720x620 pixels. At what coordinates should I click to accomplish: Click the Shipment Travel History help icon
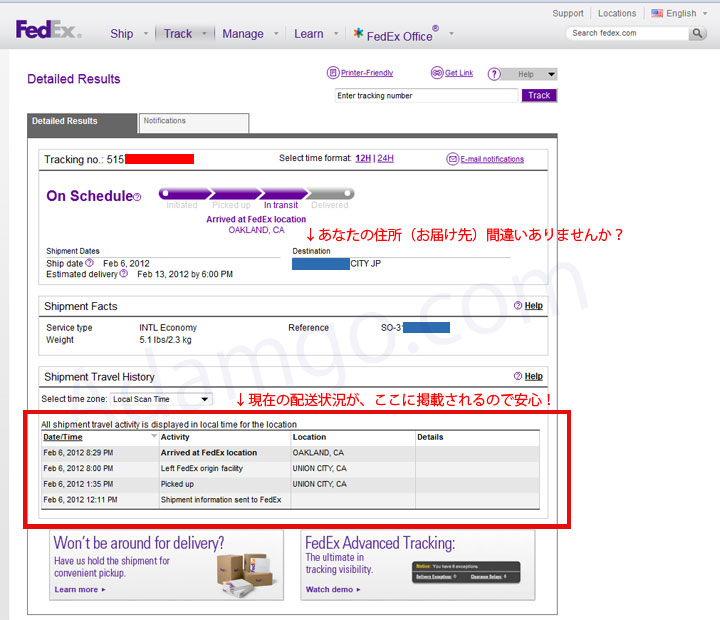click(518, 376)
